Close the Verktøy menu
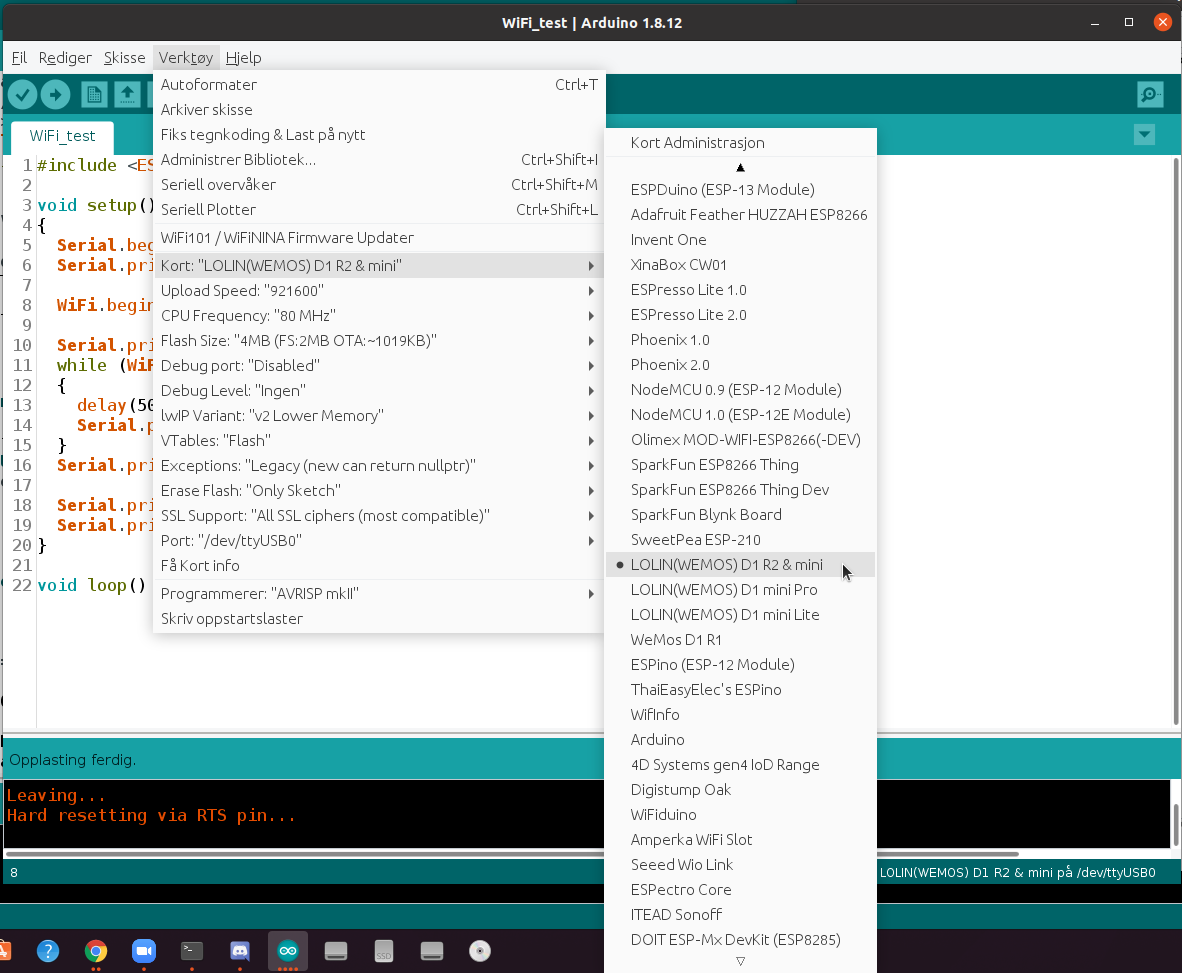 click(185, 58)
